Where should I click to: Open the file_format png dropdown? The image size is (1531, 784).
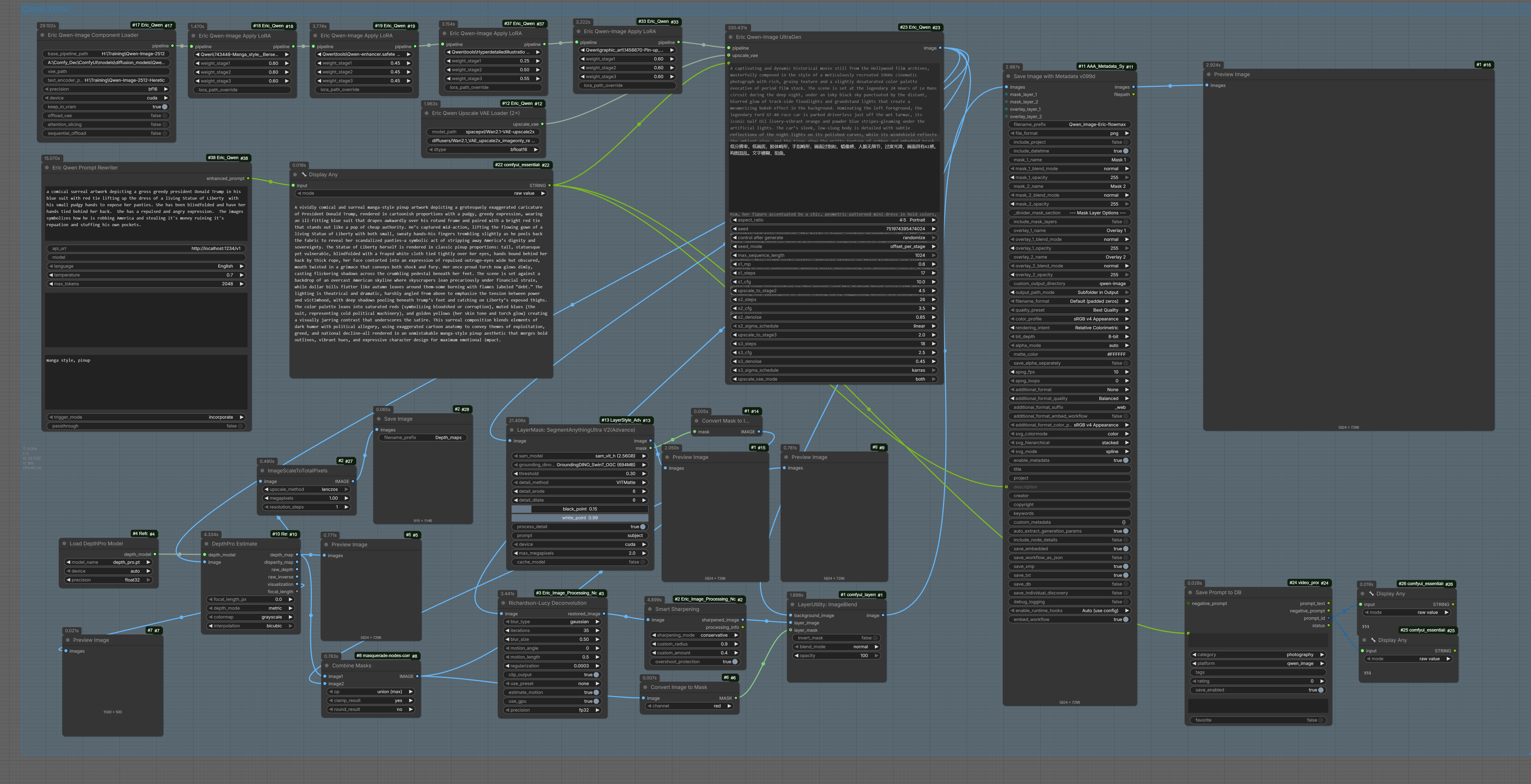pos(1070,133)
